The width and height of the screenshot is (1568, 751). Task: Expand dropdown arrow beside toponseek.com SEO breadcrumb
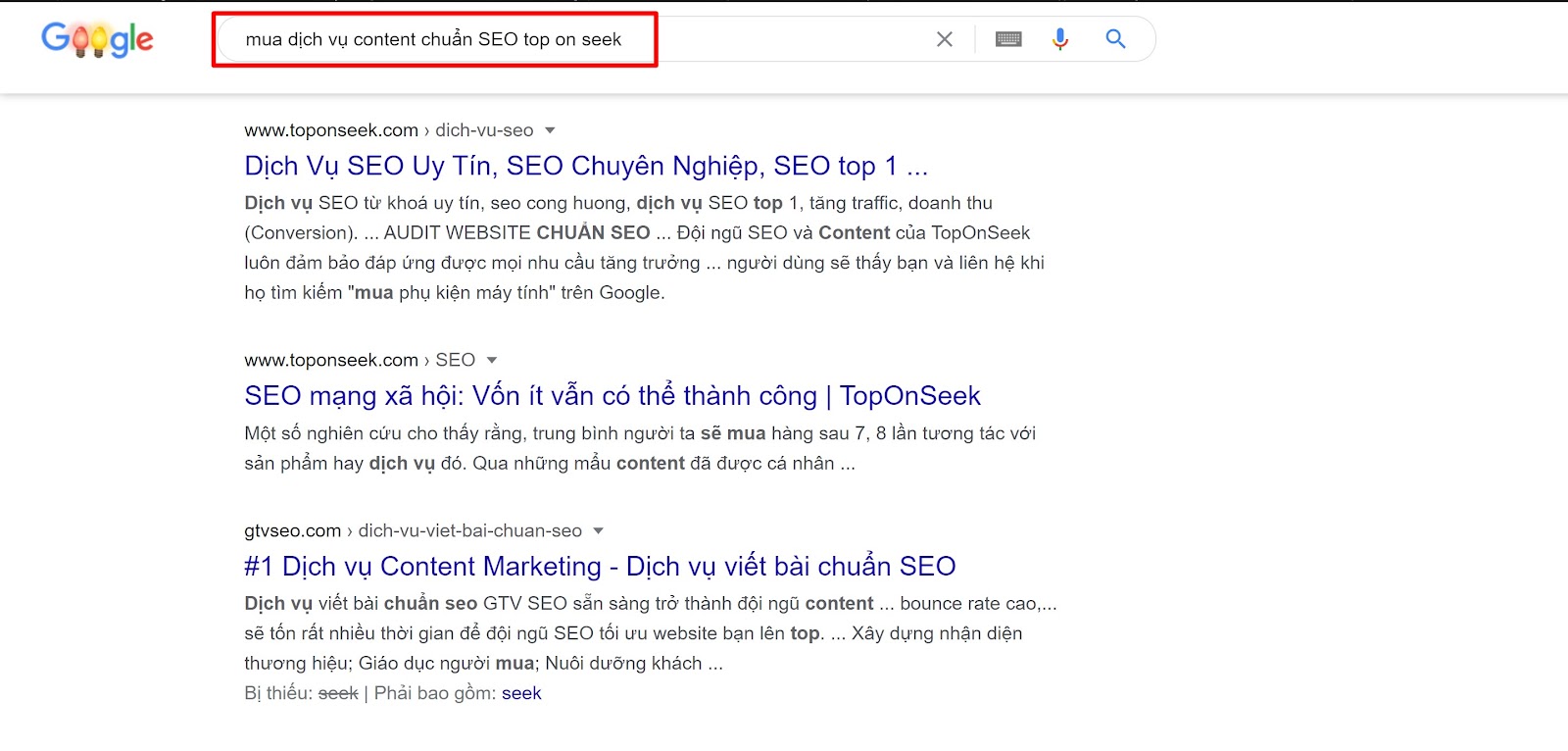click(x=492, y=360)
